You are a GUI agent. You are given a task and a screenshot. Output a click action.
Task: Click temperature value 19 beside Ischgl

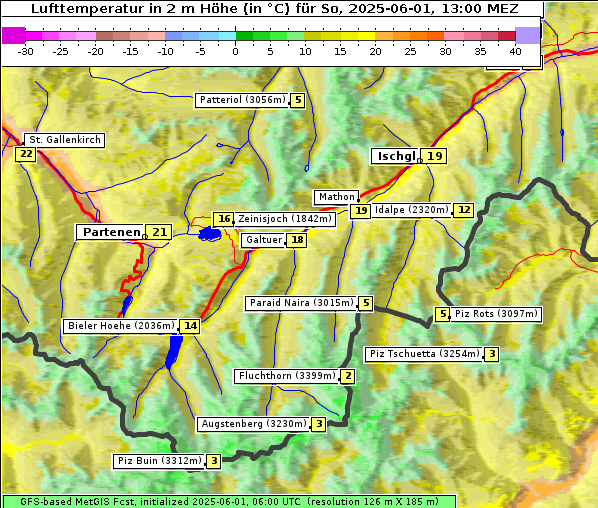click(x=434, y=156)
